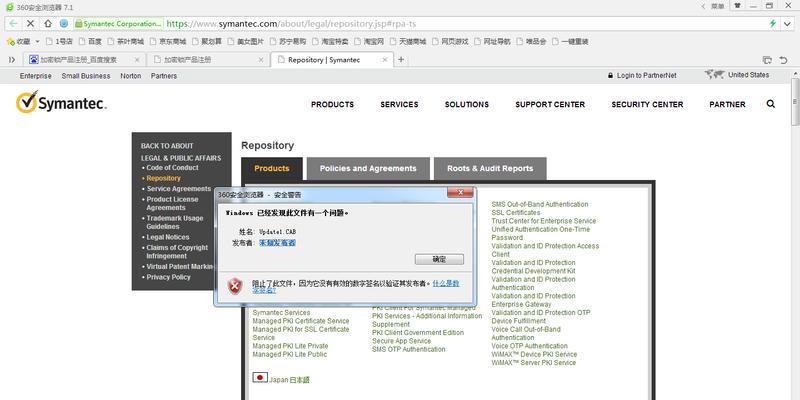This screenshot has width=800, height=400.
Task: Switch to the 加密锁产品注册_百度搜索 tab
Action: tap(84, 60)
